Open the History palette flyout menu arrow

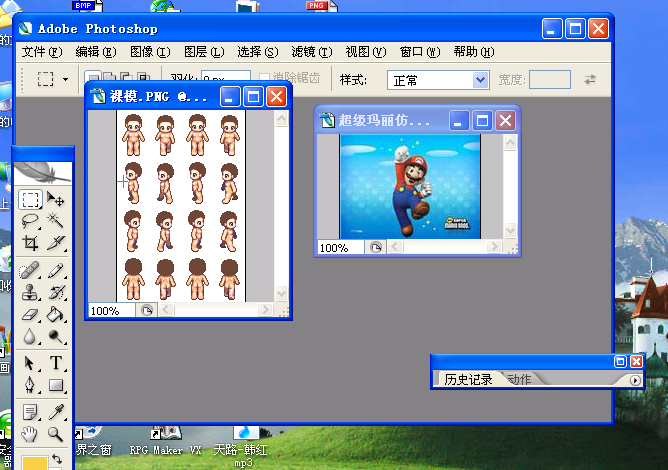coord(635,380)
